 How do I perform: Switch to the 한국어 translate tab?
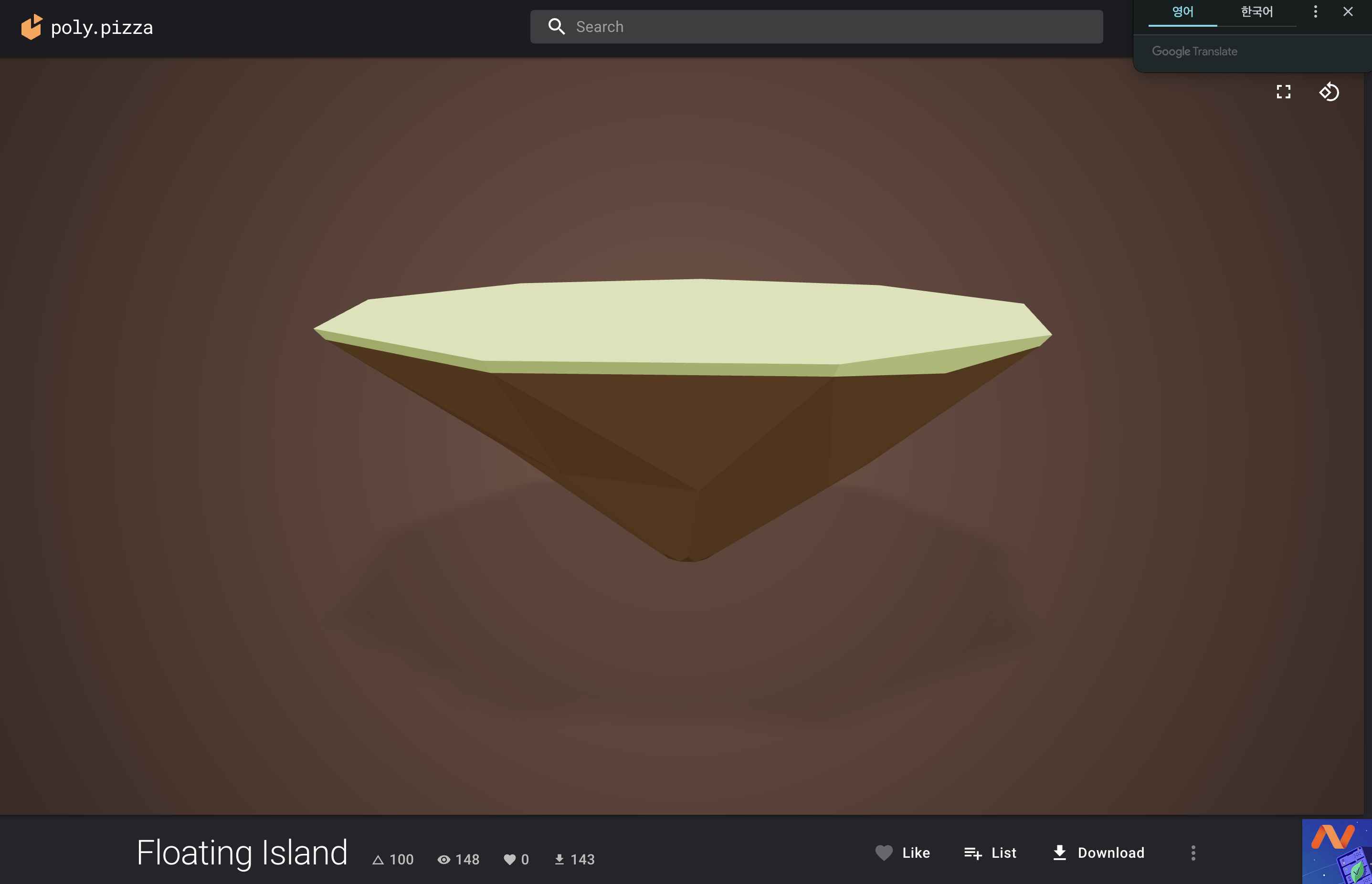(1256, 12)
